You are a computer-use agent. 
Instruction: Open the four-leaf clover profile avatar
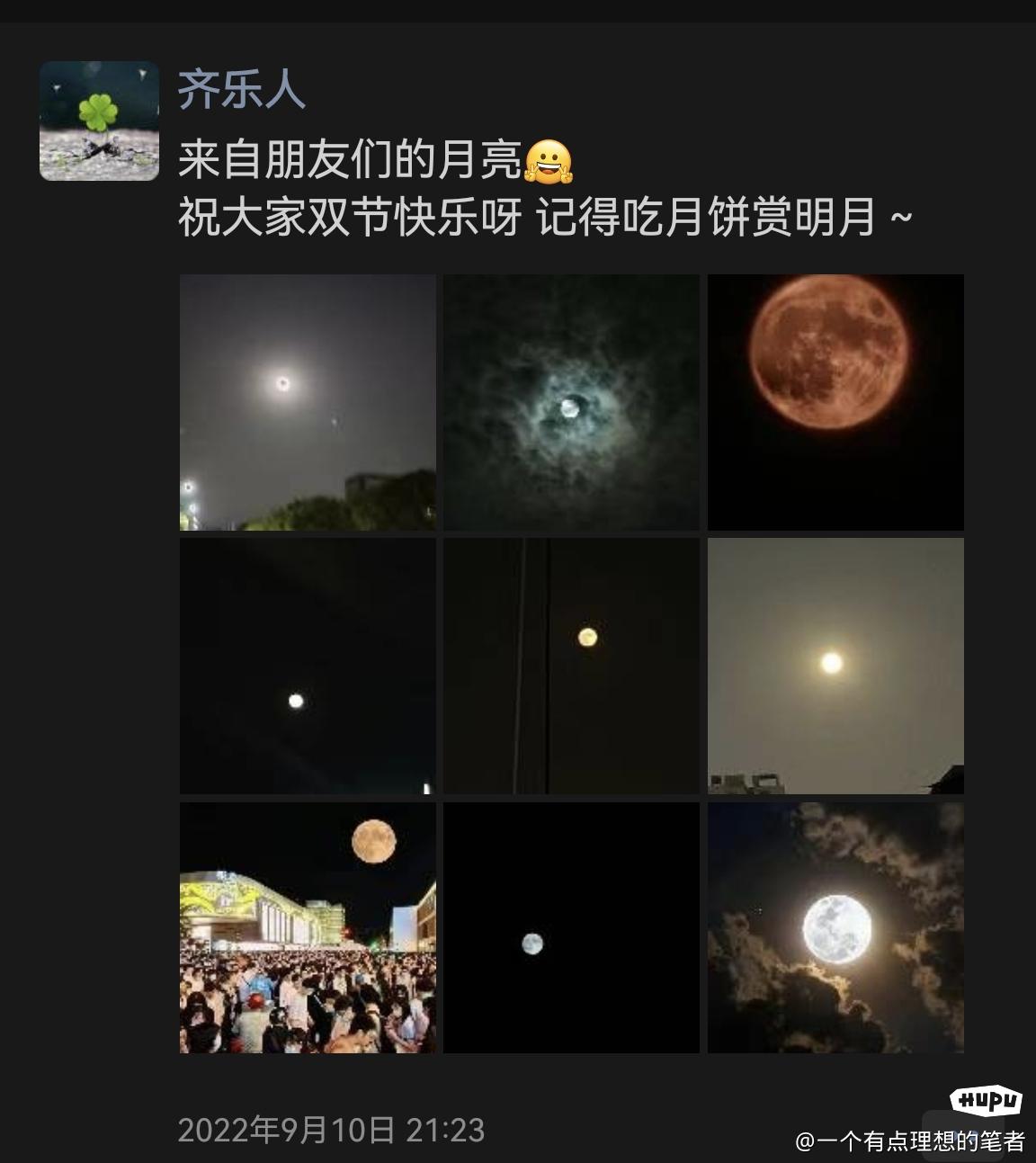tap(99, 121)
